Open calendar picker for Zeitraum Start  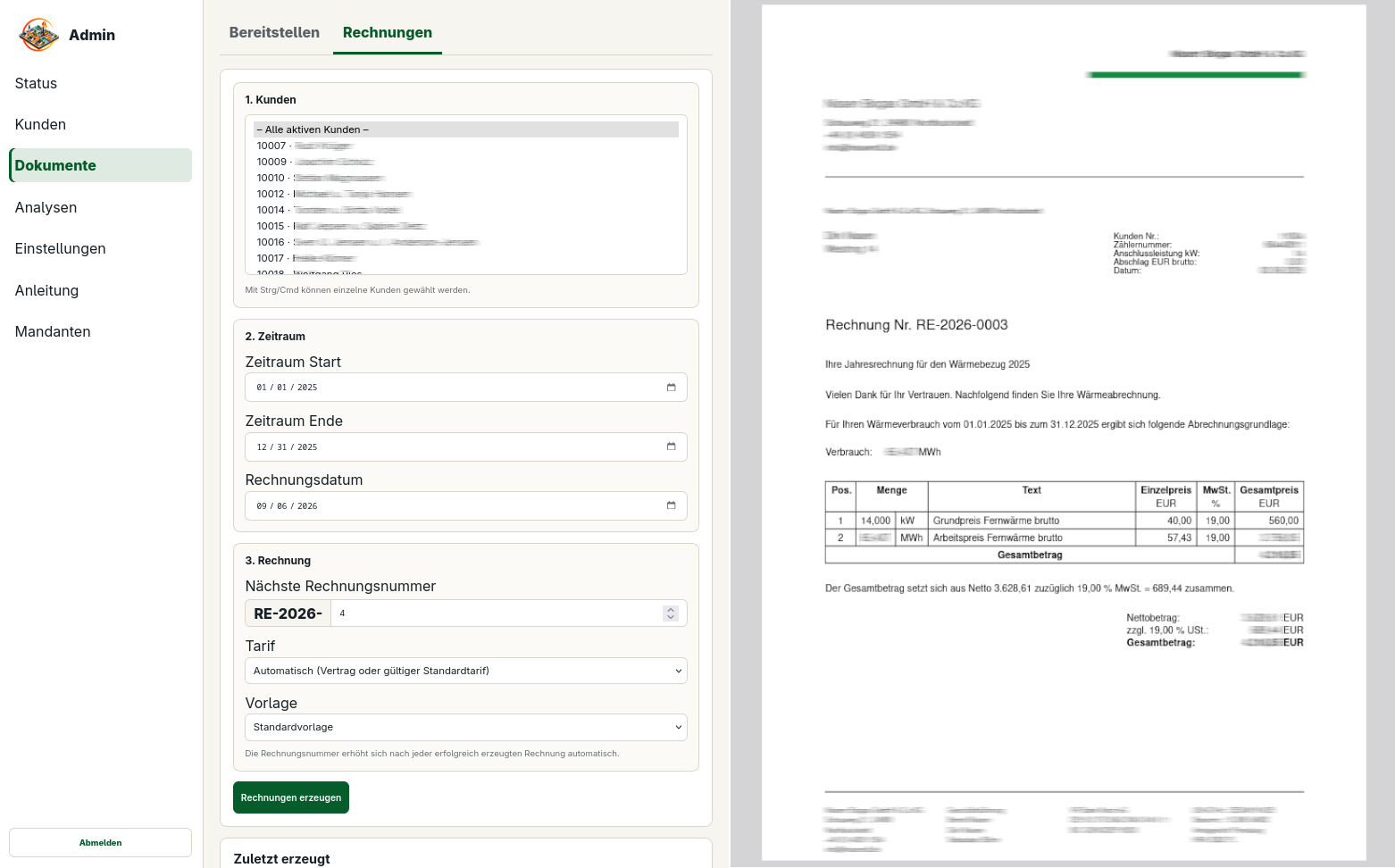tap(671, 388)
